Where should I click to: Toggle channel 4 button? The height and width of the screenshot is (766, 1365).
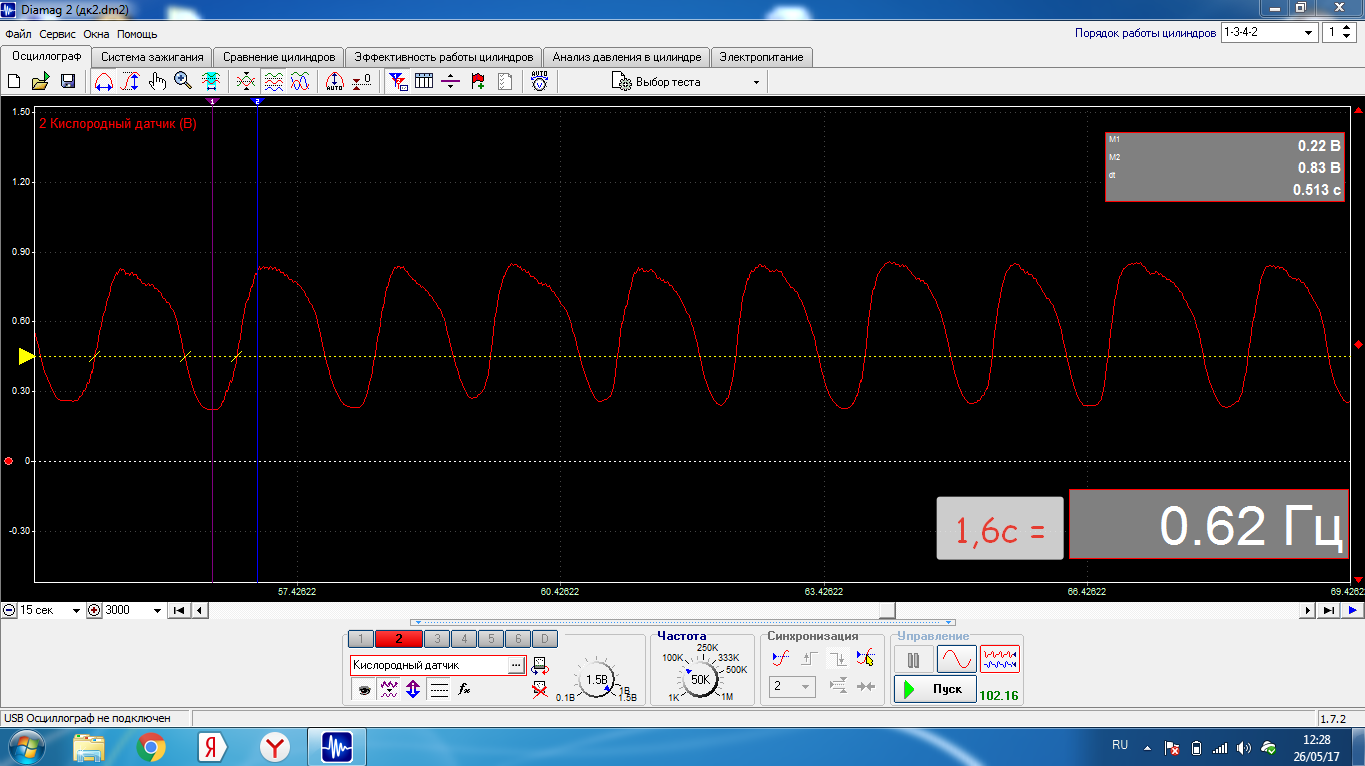point(464,639)
